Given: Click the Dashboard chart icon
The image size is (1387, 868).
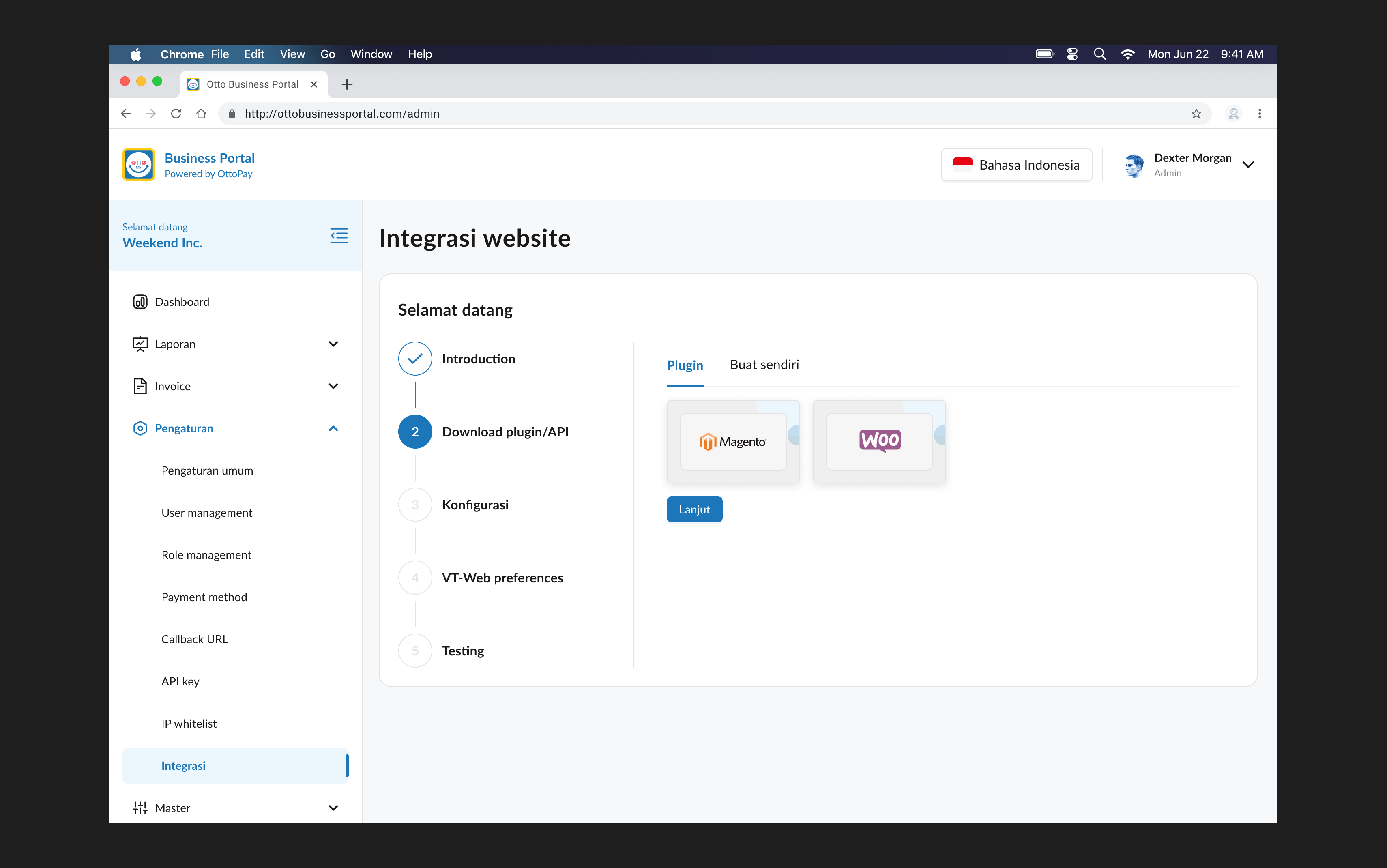Looking at the screenshot, I should coord(140,302).
